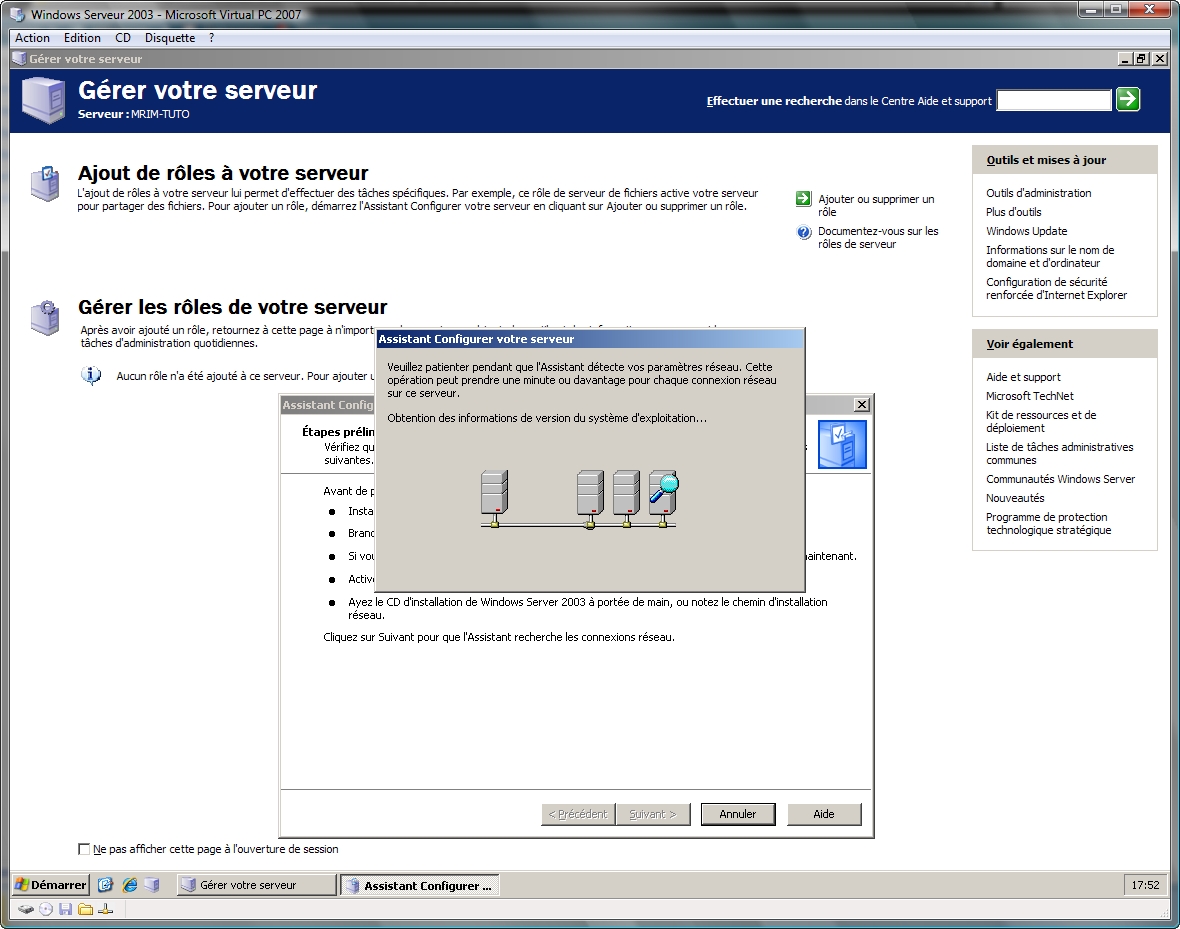Click Ajouter ou supprimer un rôle link
Screen dimensions: 1180x929
pos(876,206)
